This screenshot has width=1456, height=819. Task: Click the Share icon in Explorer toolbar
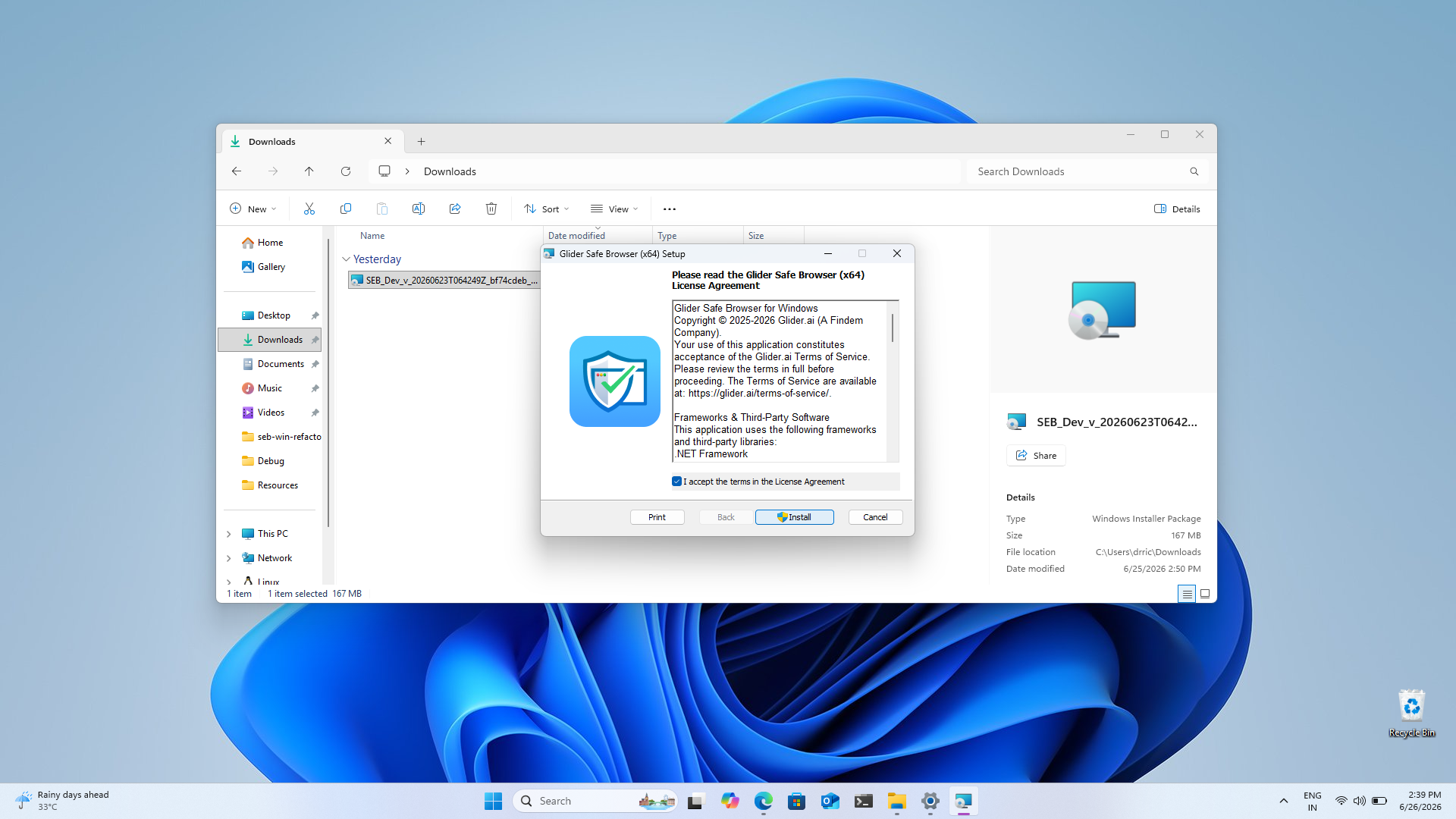[455, 209]
